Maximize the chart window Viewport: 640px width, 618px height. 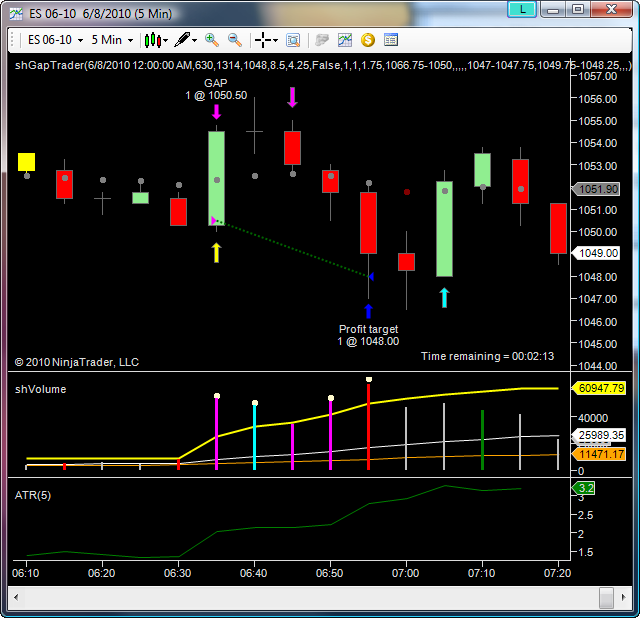(578, 9)
